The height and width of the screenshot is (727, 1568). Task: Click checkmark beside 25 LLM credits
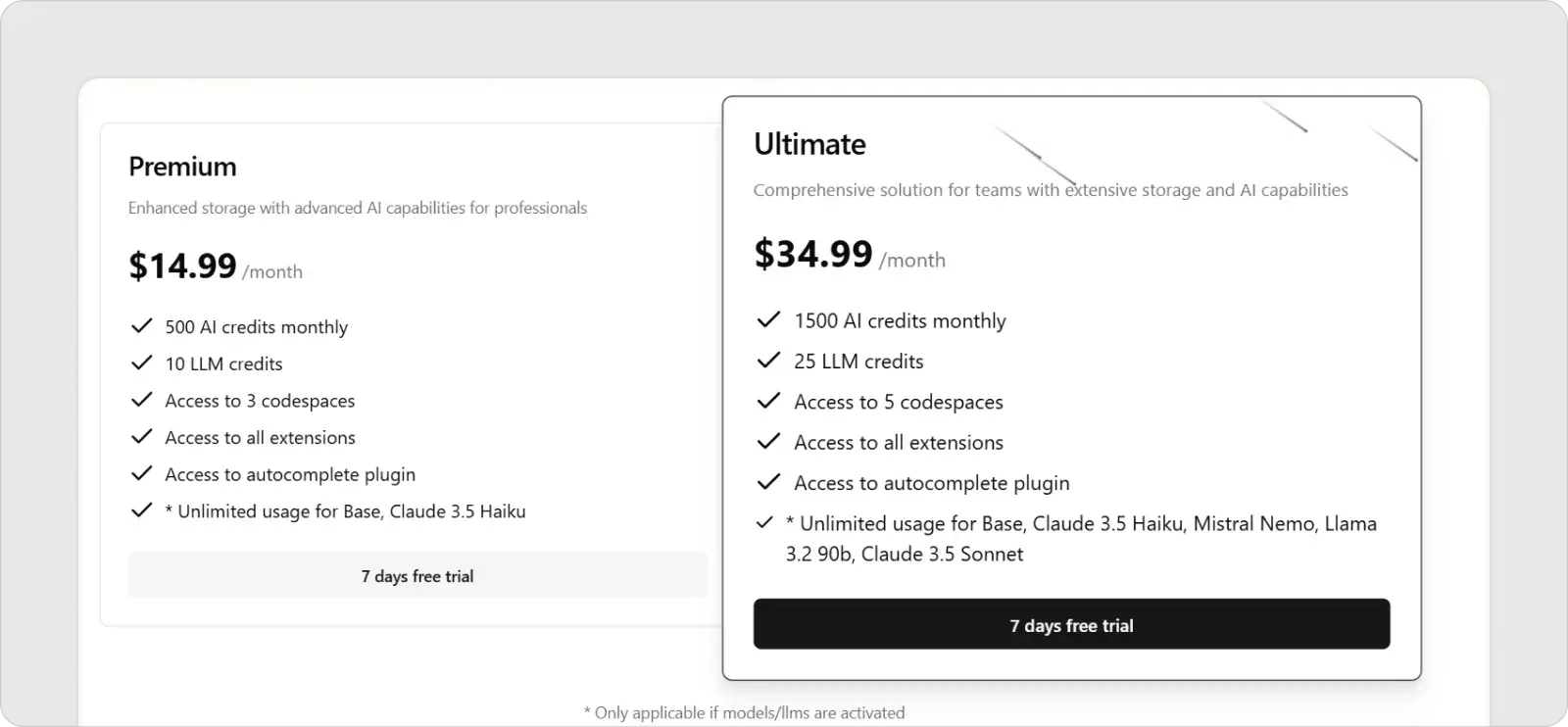(769, 361)
